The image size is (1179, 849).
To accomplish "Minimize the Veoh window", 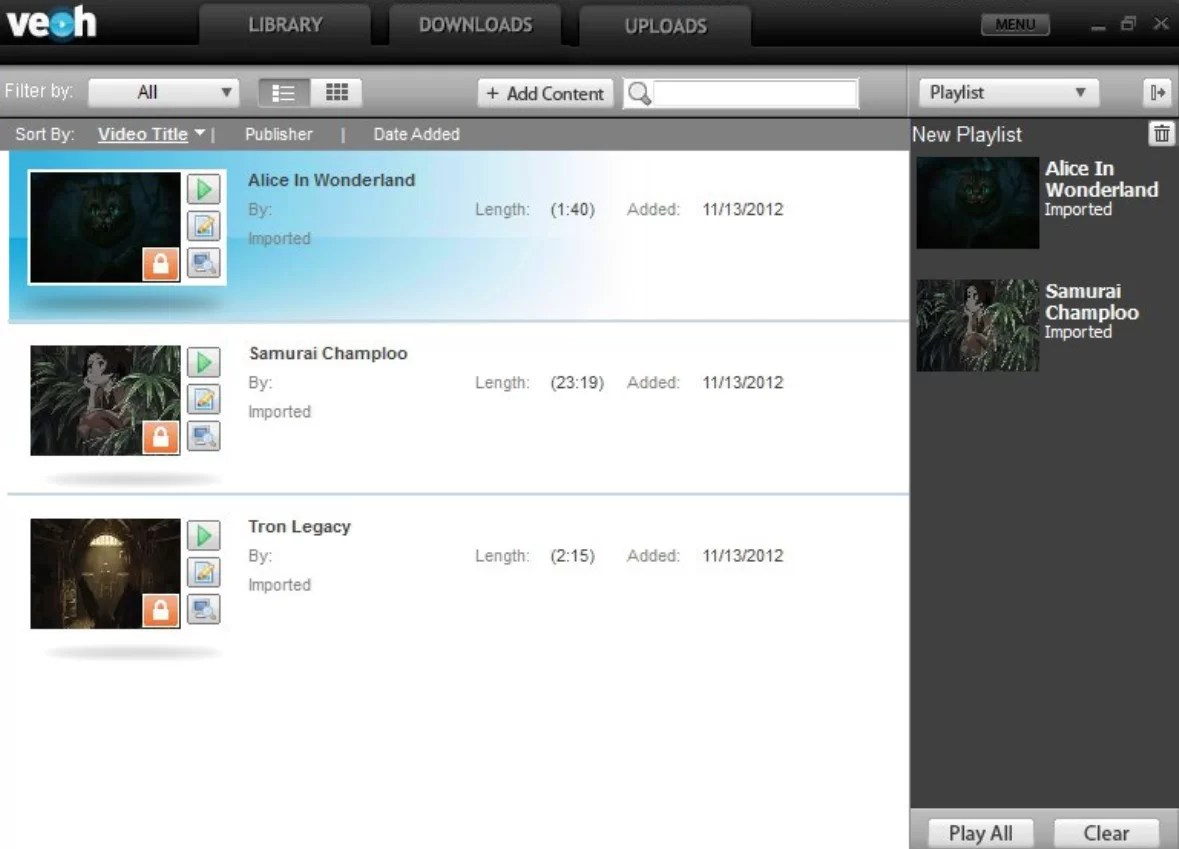I will tap(1098, 26).
